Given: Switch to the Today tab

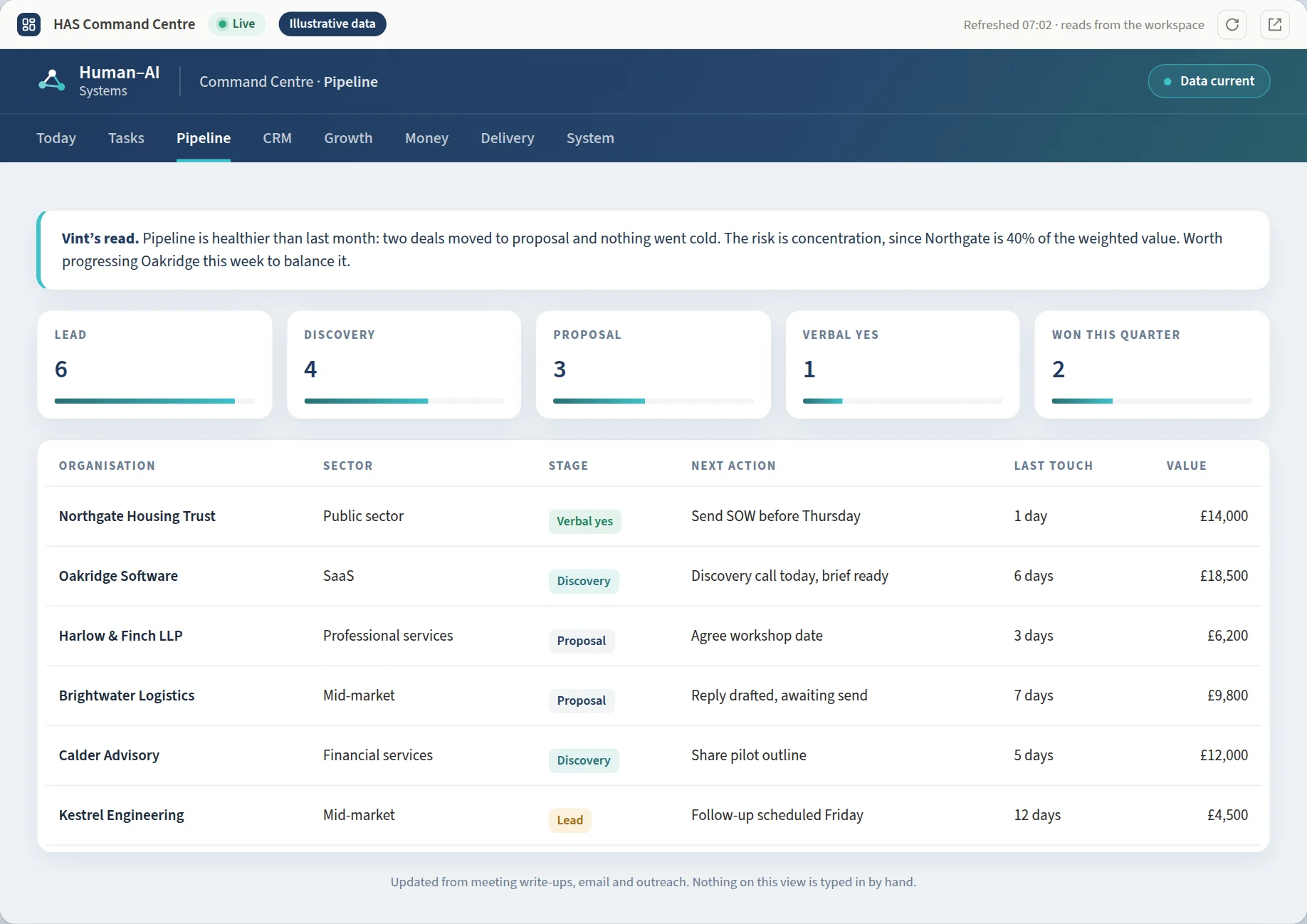Looking at the screenshot, I should point(56,138).
